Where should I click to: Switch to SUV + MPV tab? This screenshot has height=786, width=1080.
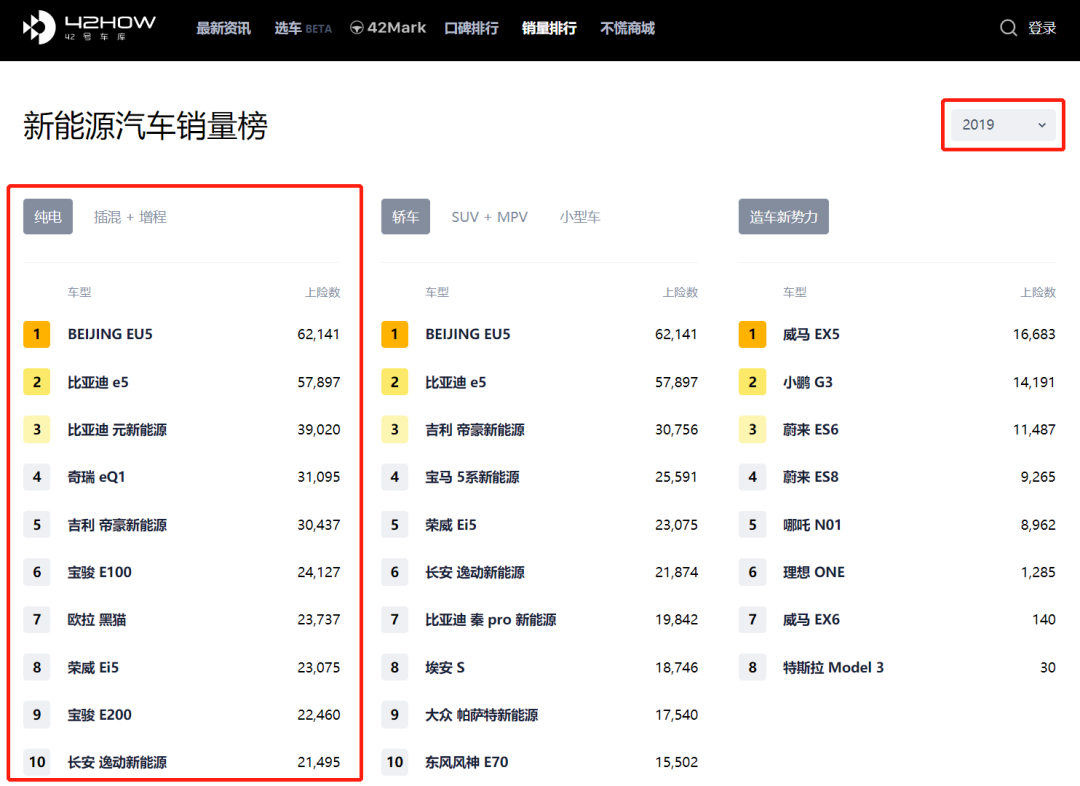490,217
